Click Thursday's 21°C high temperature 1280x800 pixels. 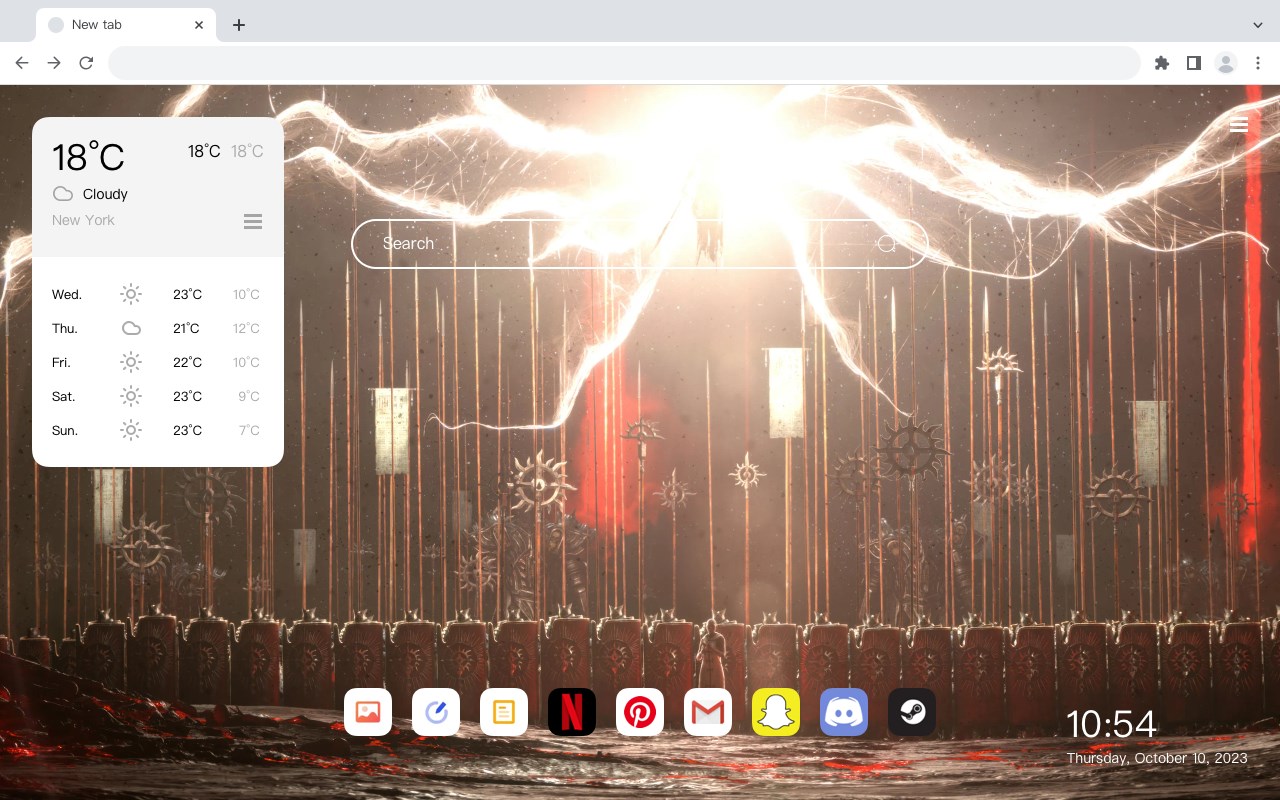tap(186, 328)
